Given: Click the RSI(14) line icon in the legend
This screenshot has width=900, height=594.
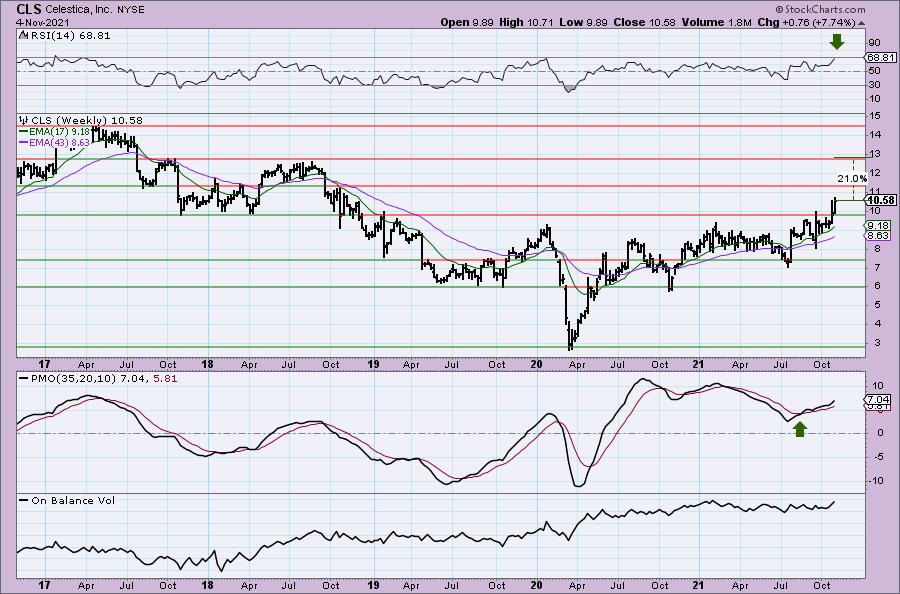Looking at the screenshot, I should (x=22, y=35).
